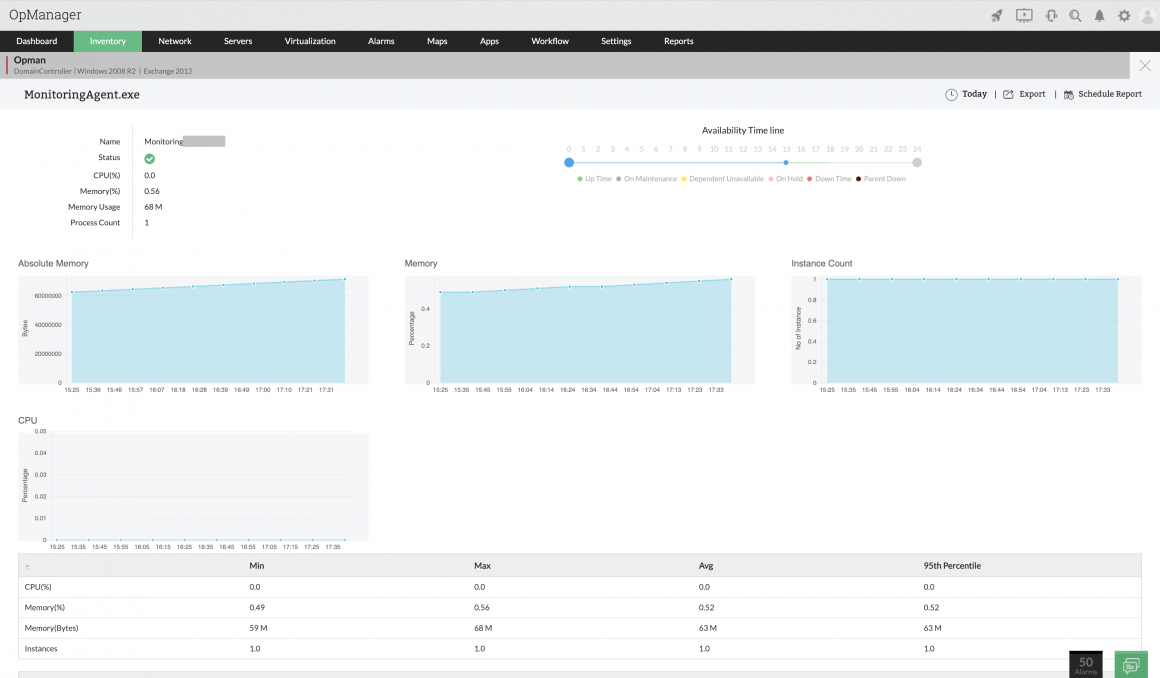
Task: Click the rocket quick-start icon
Action: [x=997, y=15]
